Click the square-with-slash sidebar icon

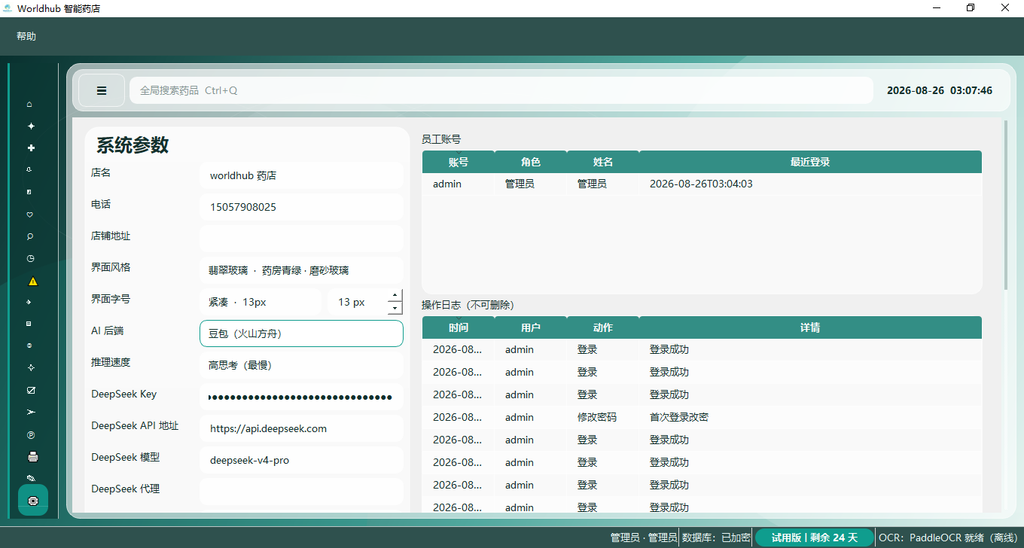click(31, 391)
